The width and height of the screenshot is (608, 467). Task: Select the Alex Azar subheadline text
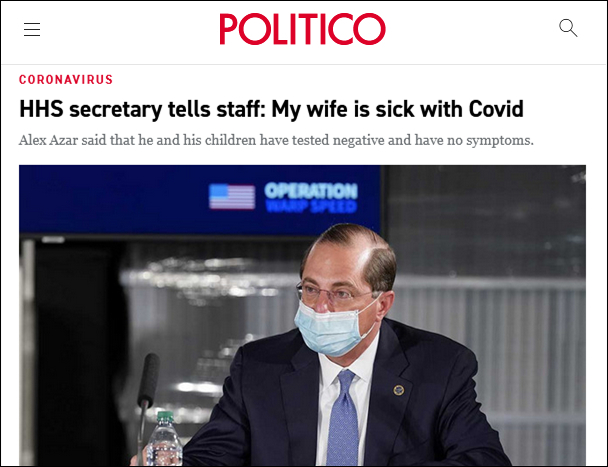(276, 140)
